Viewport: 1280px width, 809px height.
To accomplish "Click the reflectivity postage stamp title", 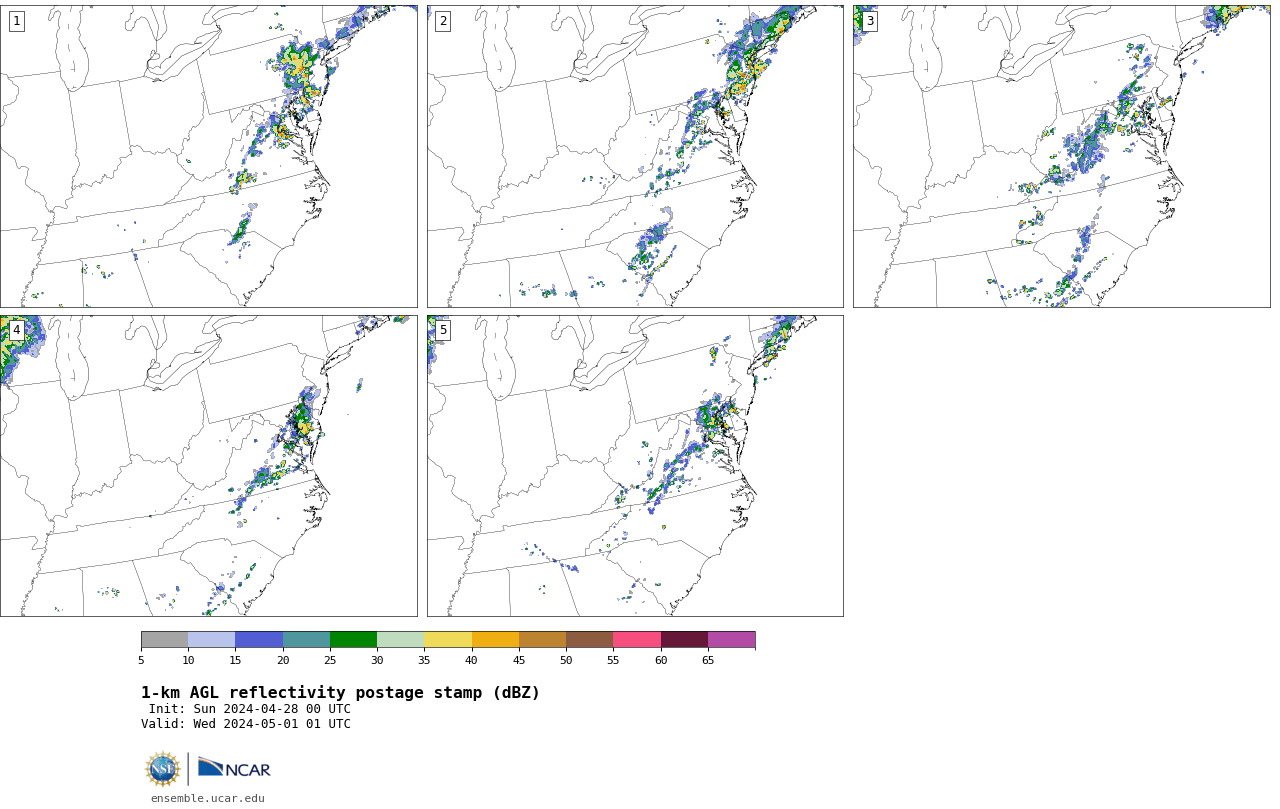I will 340,693.
